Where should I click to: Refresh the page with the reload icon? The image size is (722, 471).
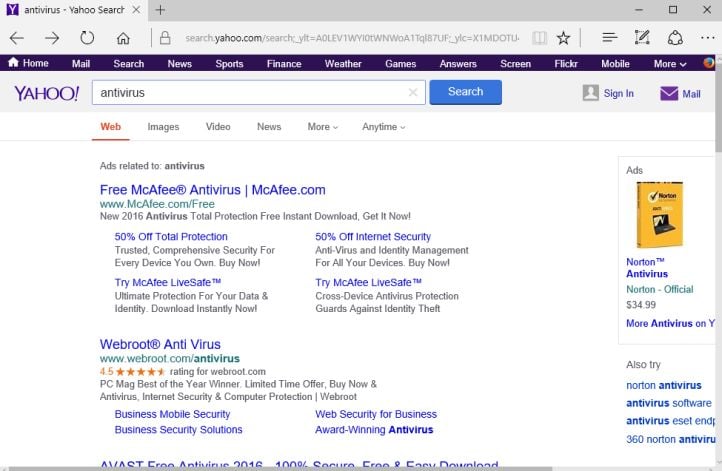87,37
